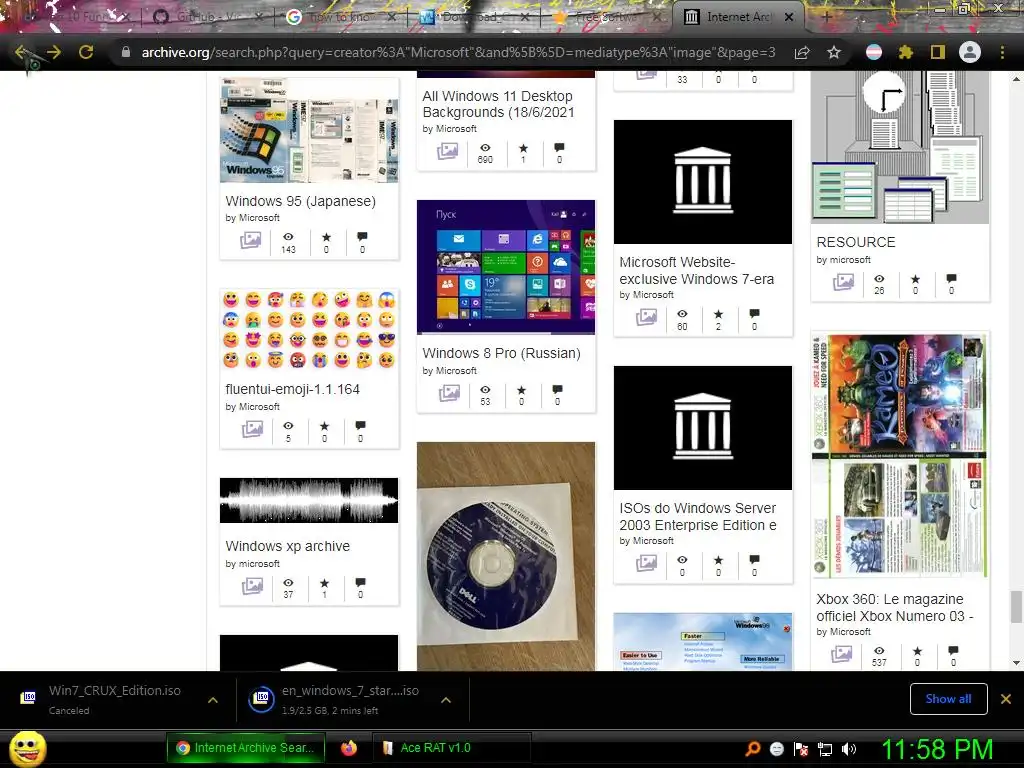Click reviews bubble on RESOURCE item
This screenshot has width=1024, height=768.
pyautogui.click(x=952, y=278)
